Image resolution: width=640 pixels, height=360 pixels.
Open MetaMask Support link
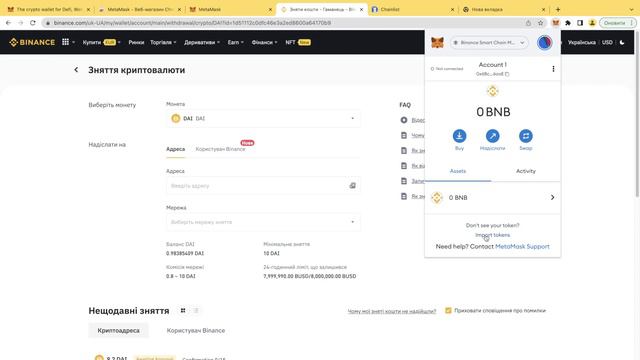click(522, 247)
